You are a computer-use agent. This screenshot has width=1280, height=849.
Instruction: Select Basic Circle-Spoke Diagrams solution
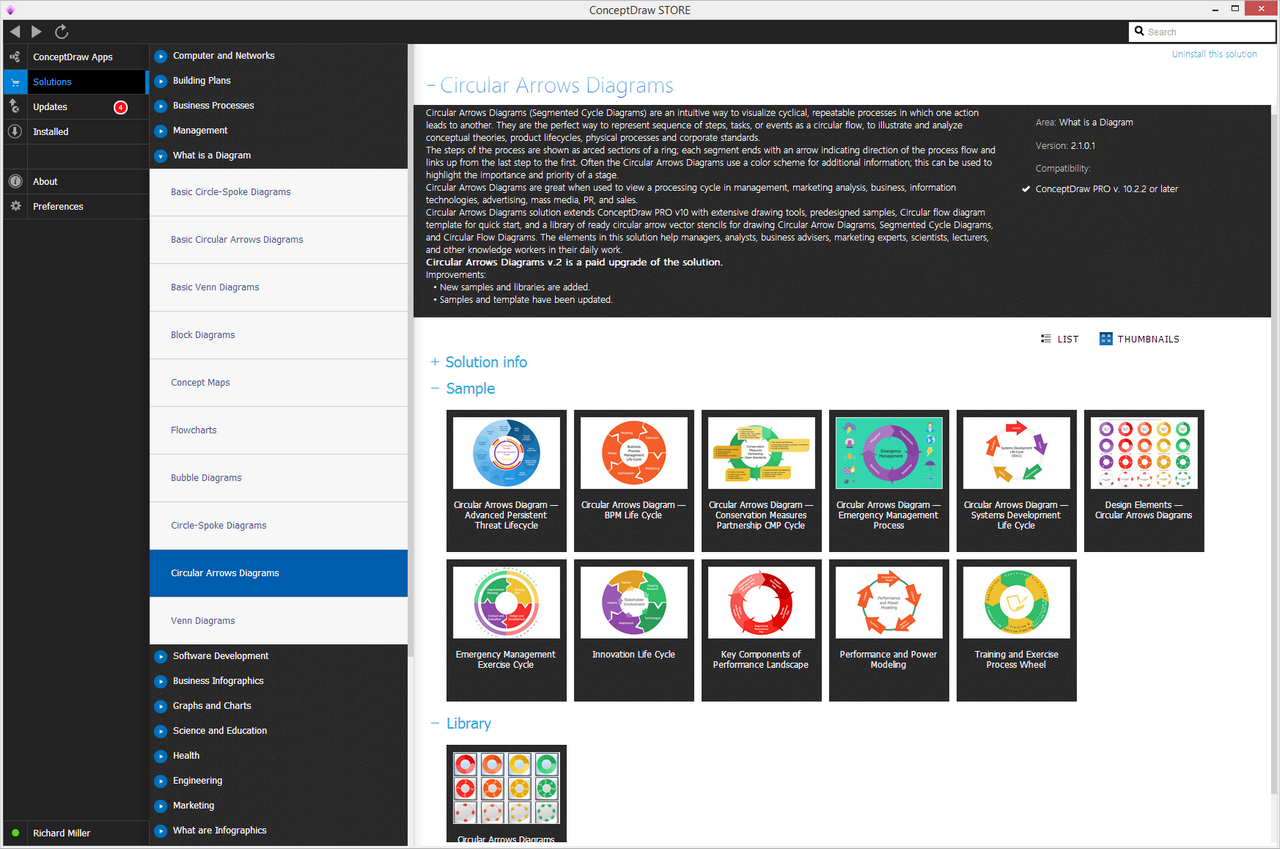[x=278, y=192]
